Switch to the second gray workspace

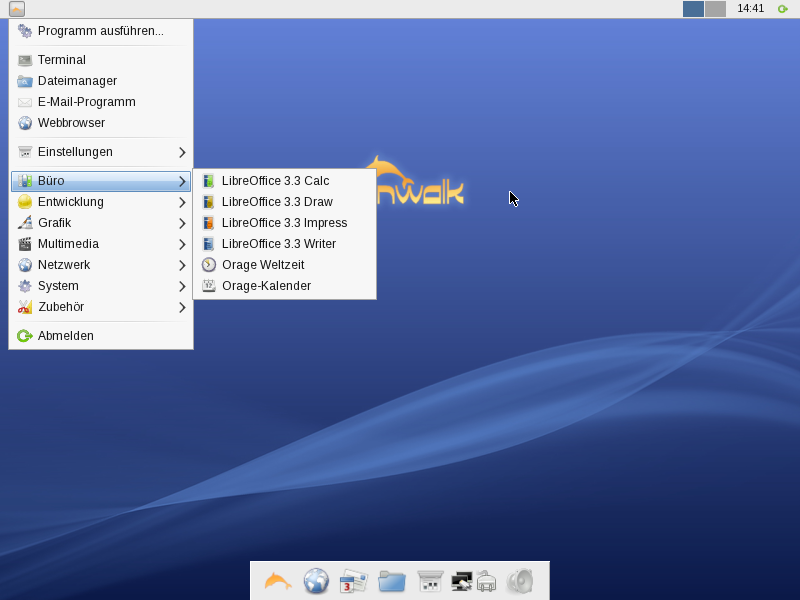point(715,9)
